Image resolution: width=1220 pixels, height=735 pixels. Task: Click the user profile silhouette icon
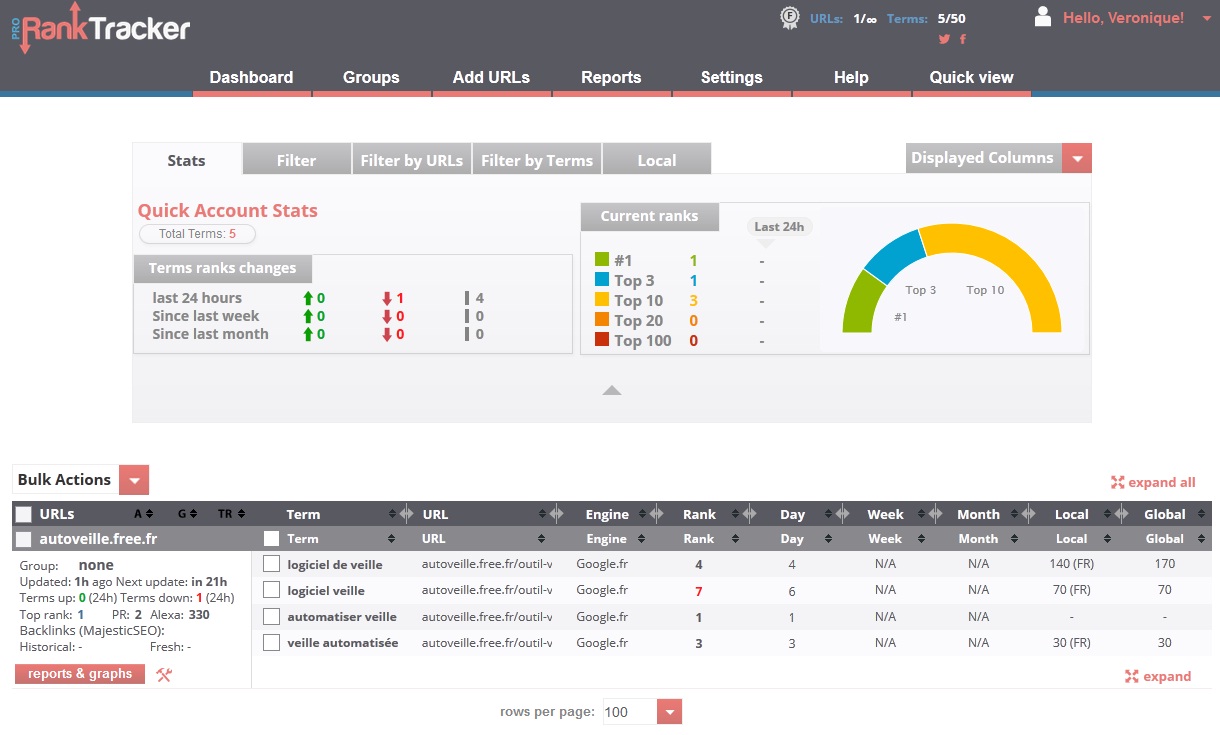click(1043, 17)
